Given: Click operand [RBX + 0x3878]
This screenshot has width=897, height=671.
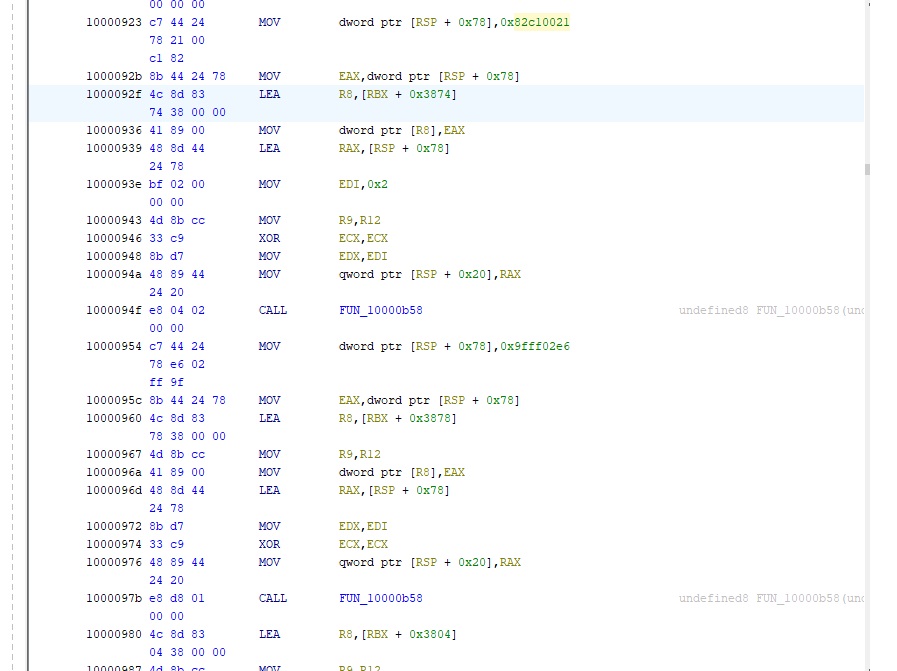Looking at the screenshot, I should (408, 418).
